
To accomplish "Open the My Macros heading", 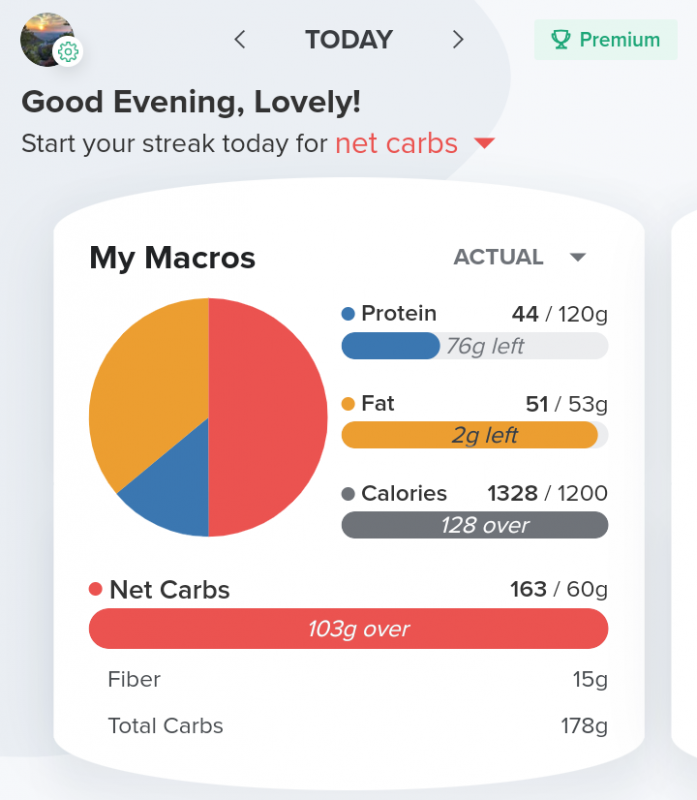I will click(x=172, y=258).
